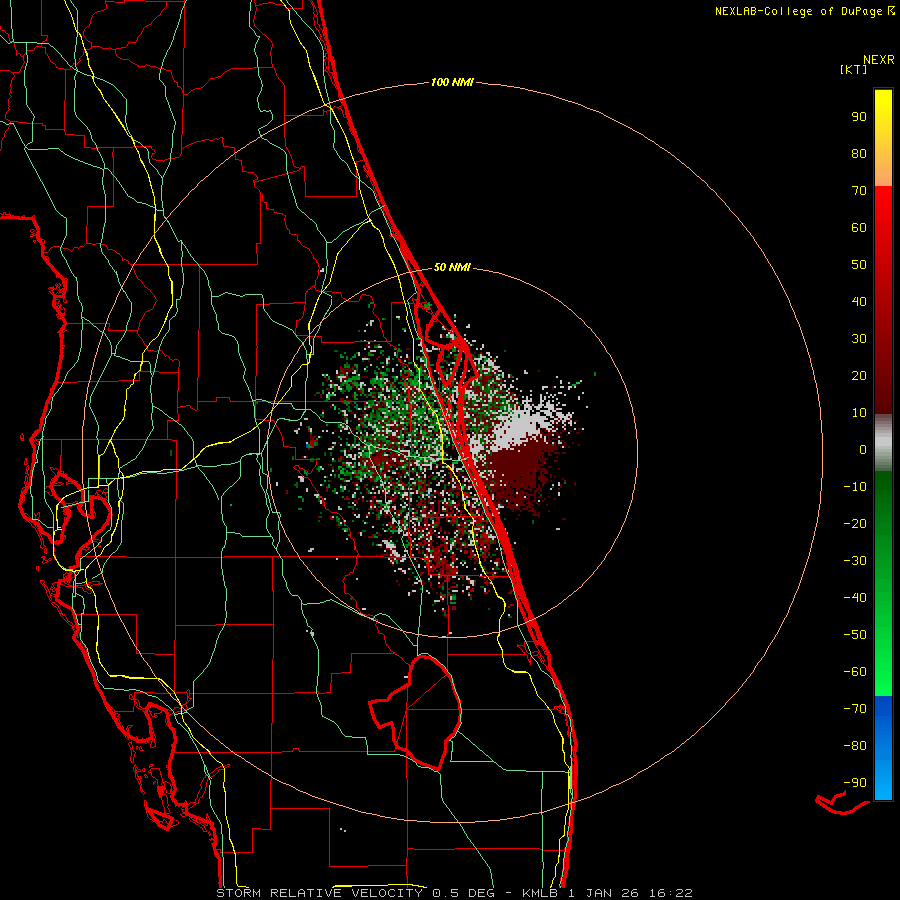Screen dimensions: 900x900
Task: Click the NEXR label above the color scale
Action: point(879,60)
